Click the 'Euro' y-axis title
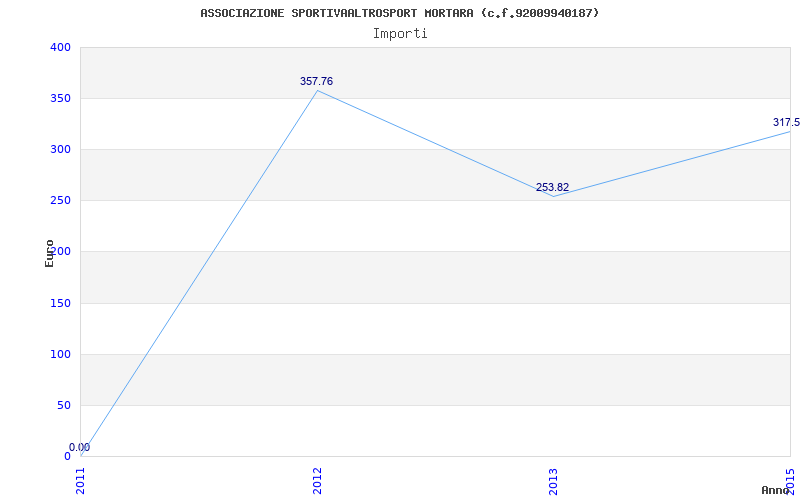800x500 pixels. click(x=49, y=253)
